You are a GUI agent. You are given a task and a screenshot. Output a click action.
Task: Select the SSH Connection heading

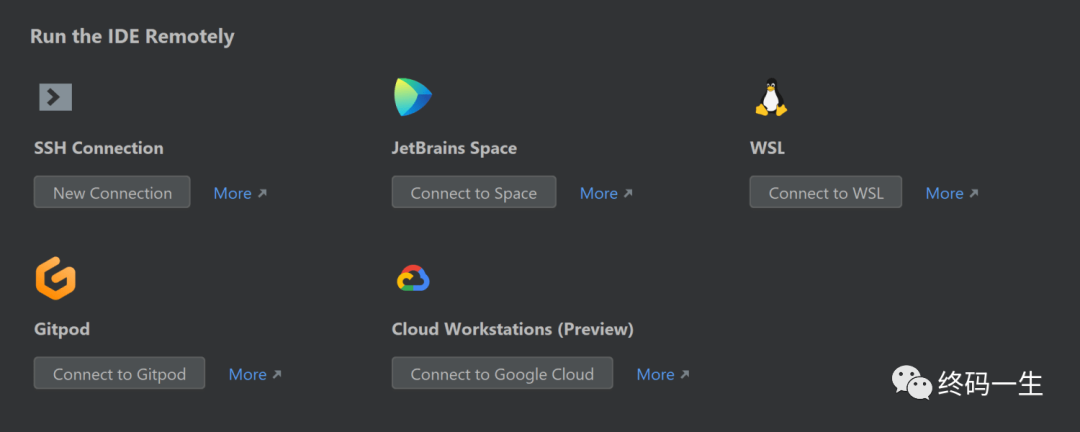click(x=98, y=148)
